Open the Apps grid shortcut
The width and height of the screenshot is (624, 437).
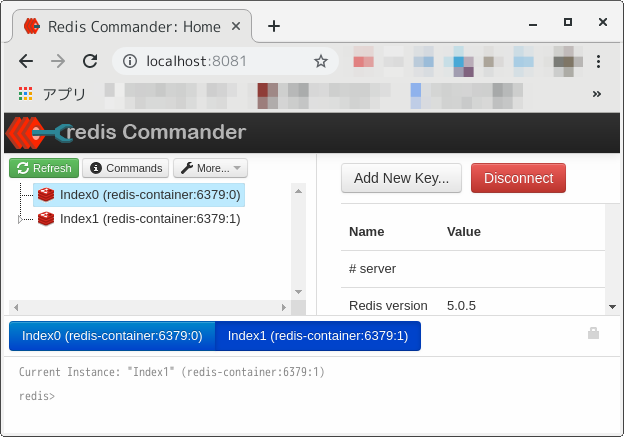25,94
